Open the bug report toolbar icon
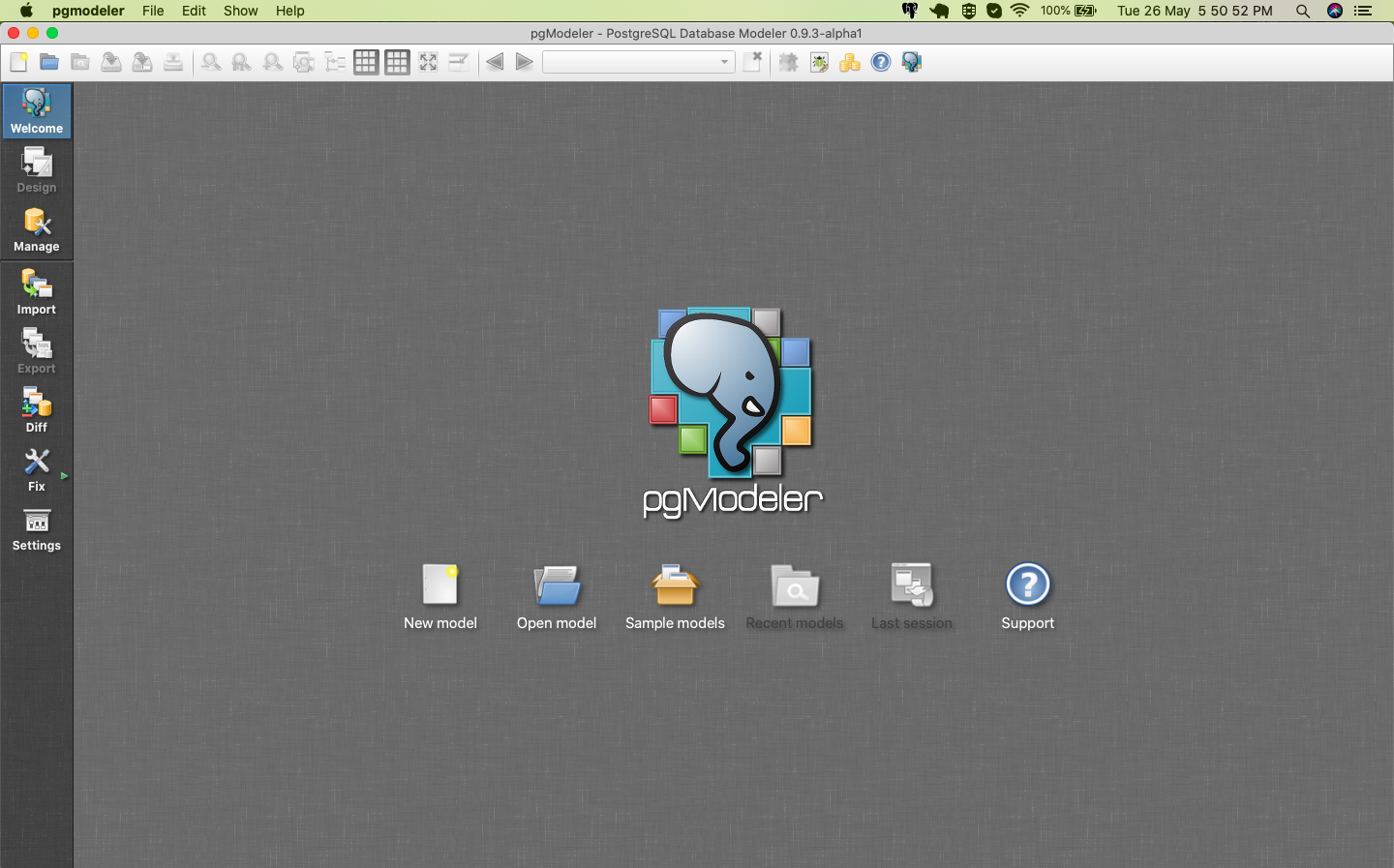Screen dimensions: 1394x868 pos(819,63)
